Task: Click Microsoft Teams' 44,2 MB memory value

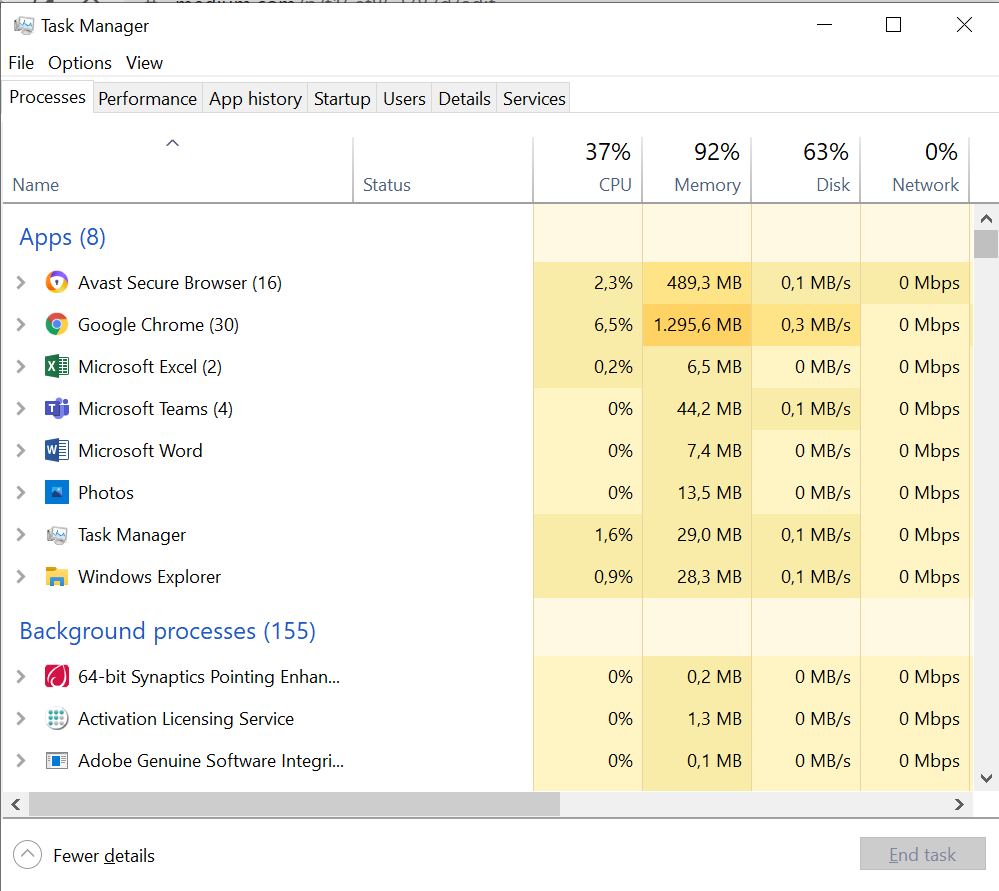Action: (709, 409)
